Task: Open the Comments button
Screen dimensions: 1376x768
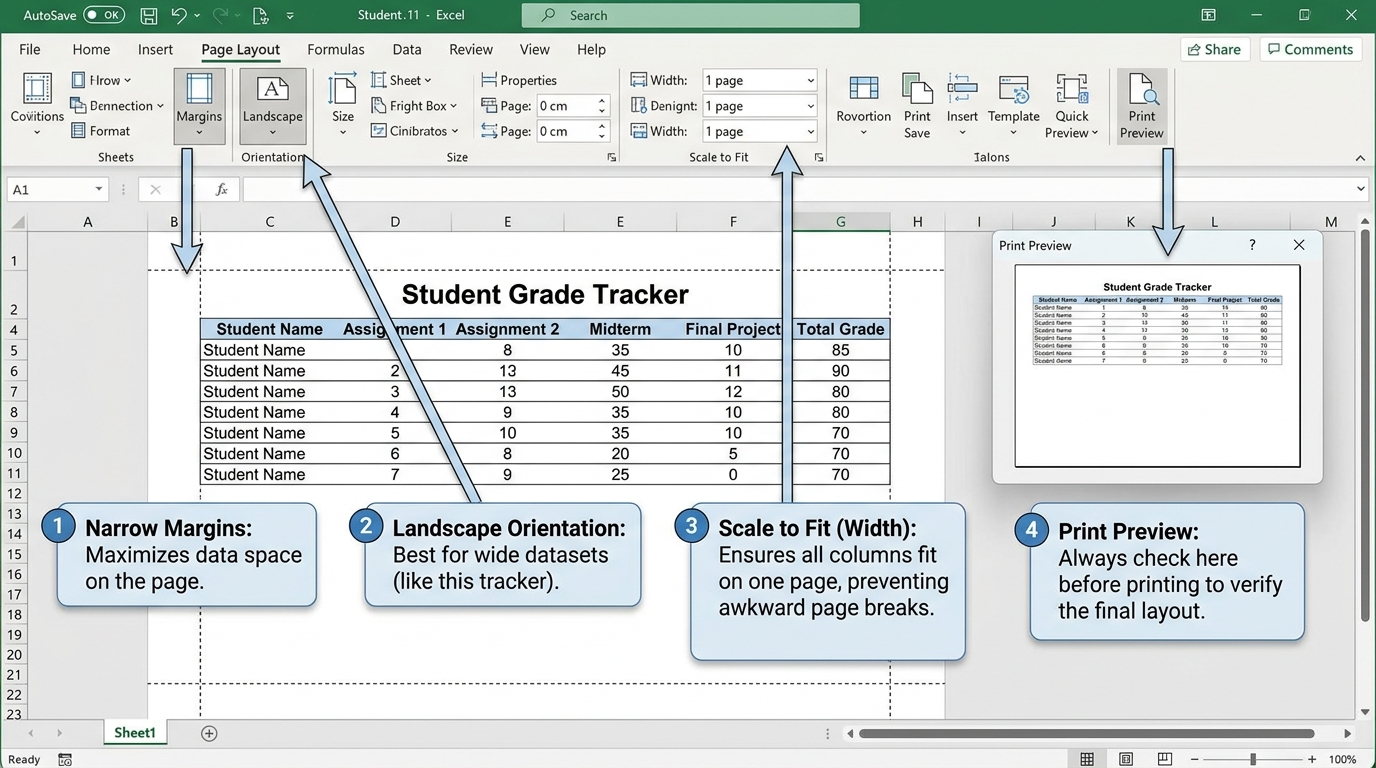Action: click(1308, 49)
